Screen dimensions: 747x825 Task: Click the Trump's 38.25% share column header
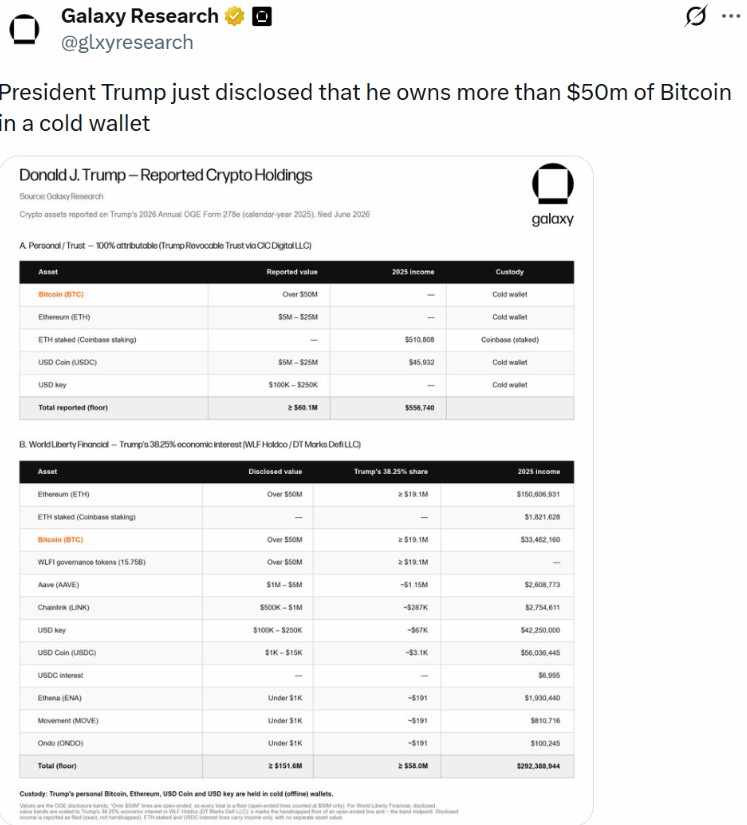(x=391, y=471)
